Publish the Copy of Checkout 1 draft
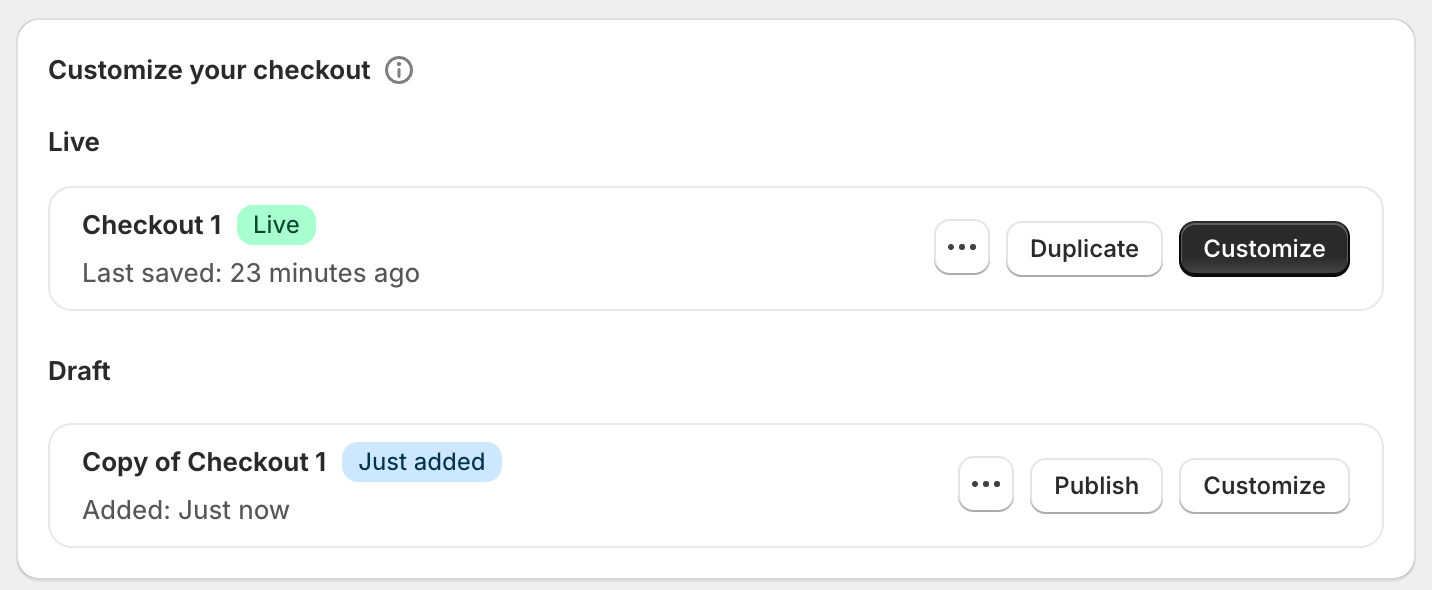The height and width of the screenshot is (590, 1432). (x=1096, y=485)
